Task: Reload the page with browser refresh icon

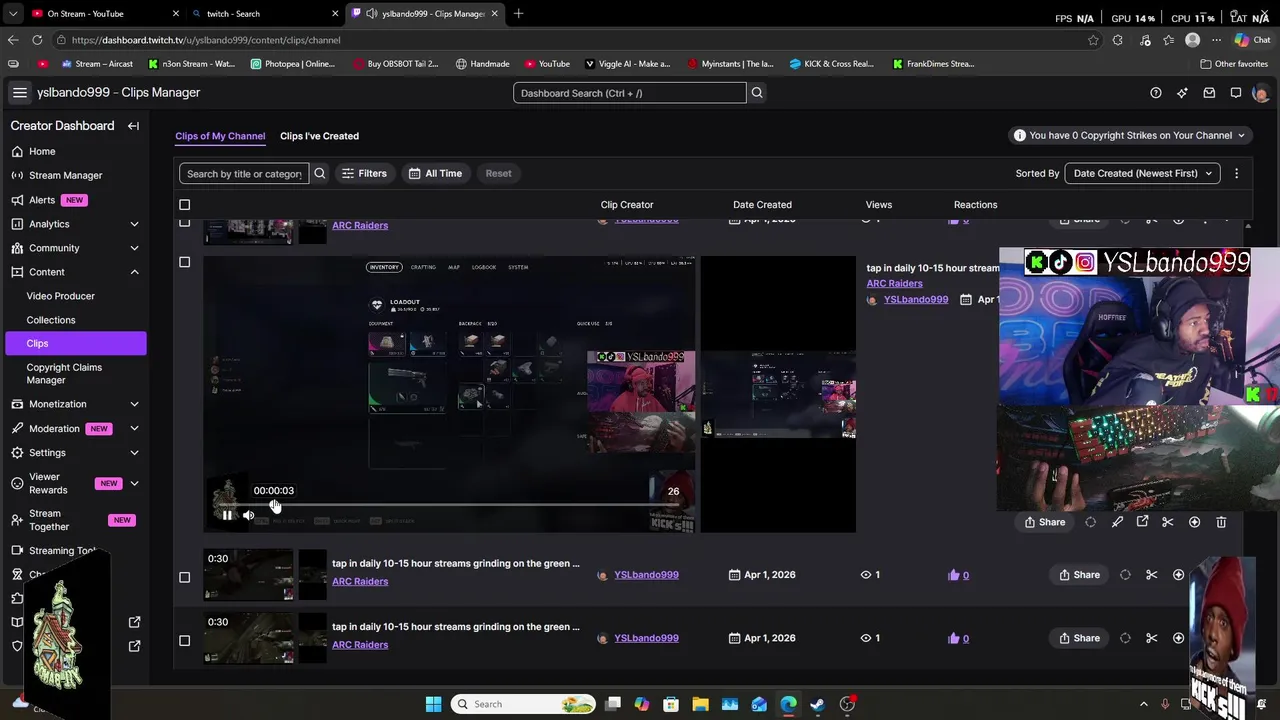Action: tap(37, 40)
